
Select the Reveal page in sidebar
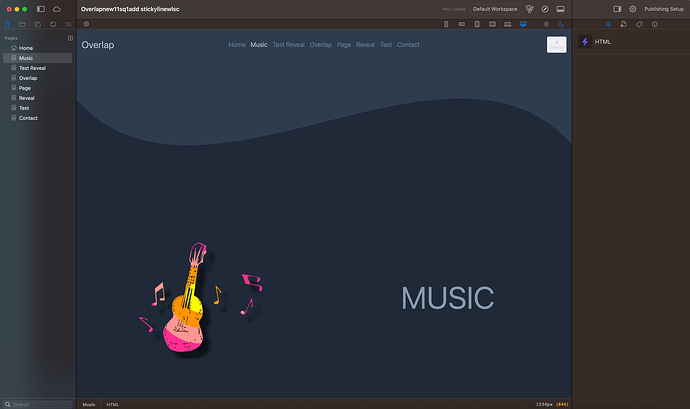[x=37, y=98]
